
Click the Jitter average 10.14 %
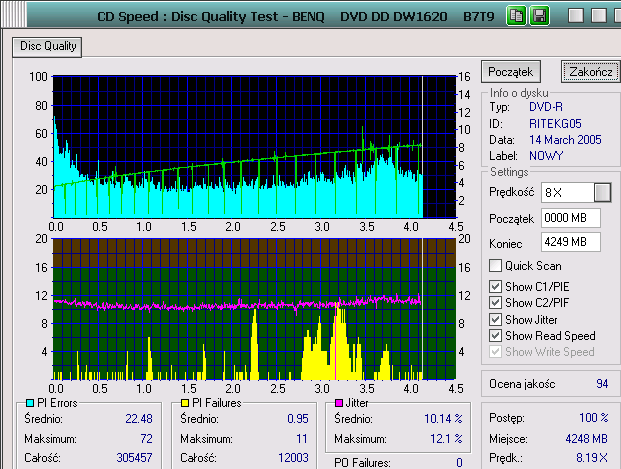443,419
